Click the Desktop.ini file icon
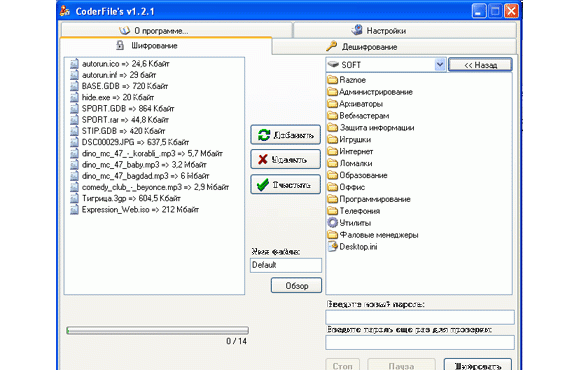580x370 pixels. click(x=333, y=246)
